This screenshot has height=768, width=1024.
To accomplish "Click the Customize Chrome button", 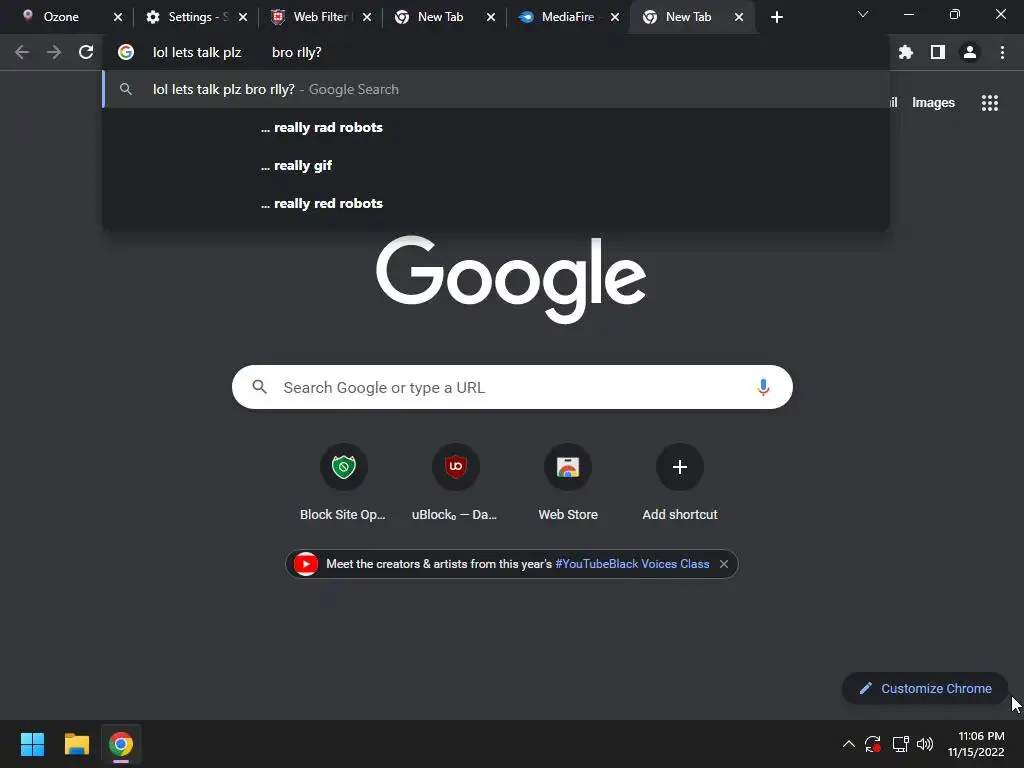I will 925,688.
